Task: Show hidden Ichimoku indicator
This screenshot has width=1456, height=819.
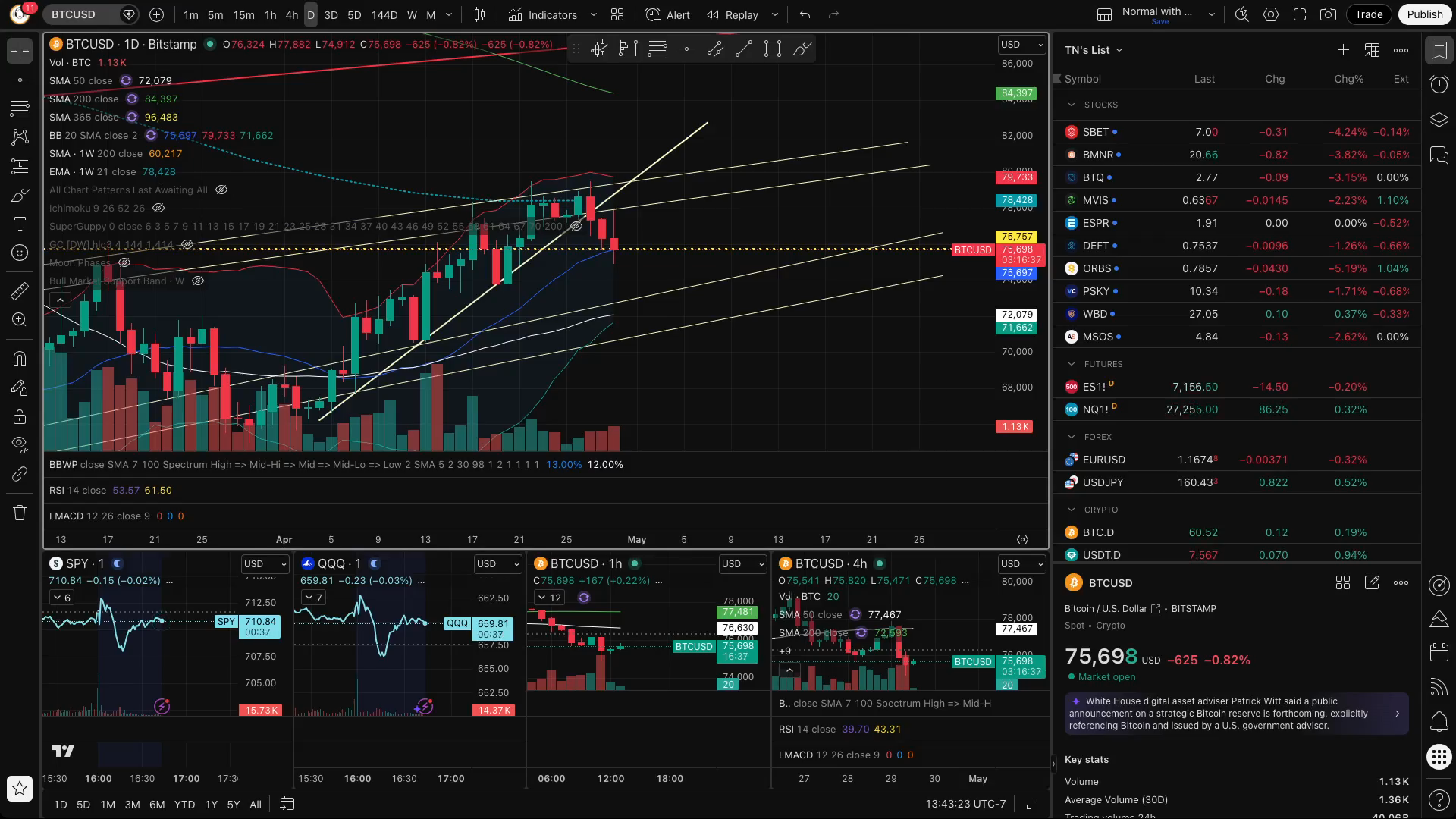Action: click(158, 208)
